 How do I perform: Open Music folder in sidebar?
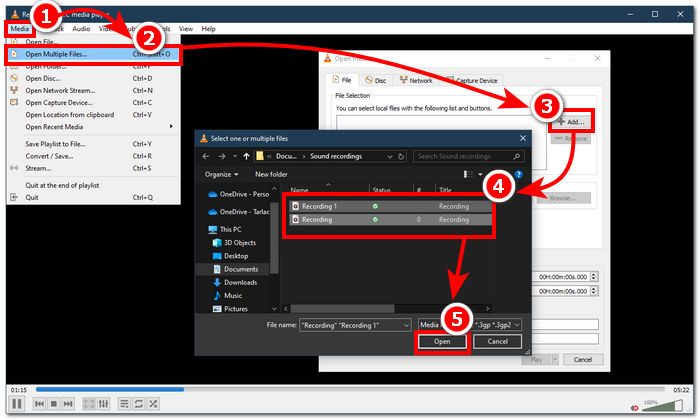coord(228,295)
